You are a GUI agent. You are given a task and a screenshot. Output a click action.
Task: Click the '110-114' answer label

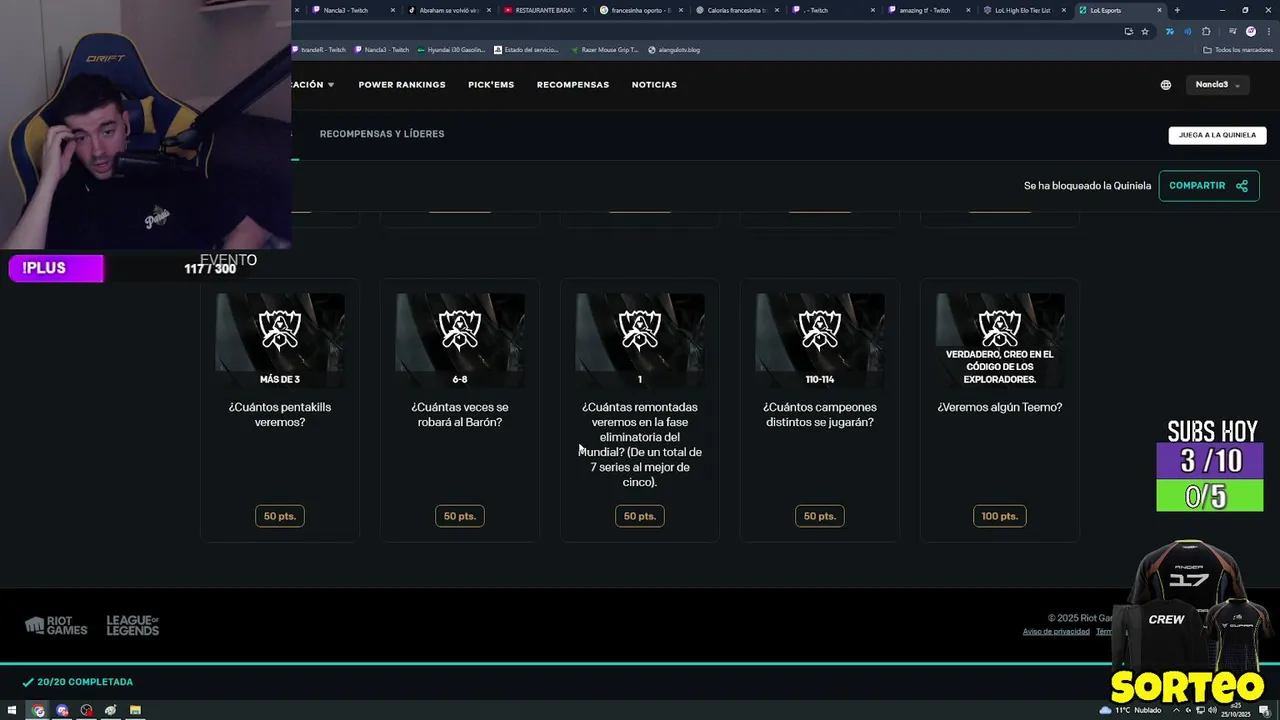[820, 380]
